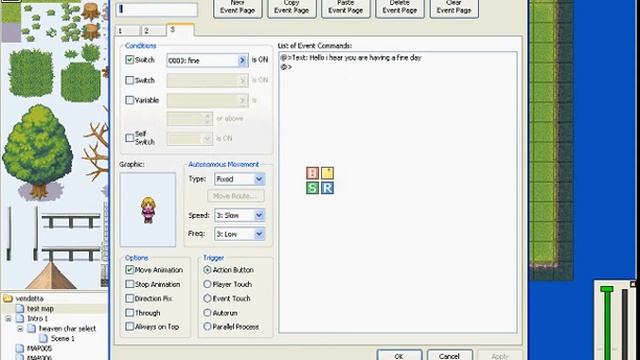Screen dimensions: 640x360
Task: Collapse the heaven char select tree node
Action: pos(20,329)
